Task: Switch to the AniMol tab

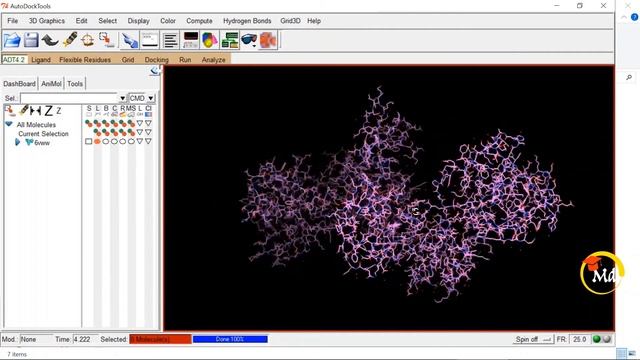Action: tap(51, 84)
